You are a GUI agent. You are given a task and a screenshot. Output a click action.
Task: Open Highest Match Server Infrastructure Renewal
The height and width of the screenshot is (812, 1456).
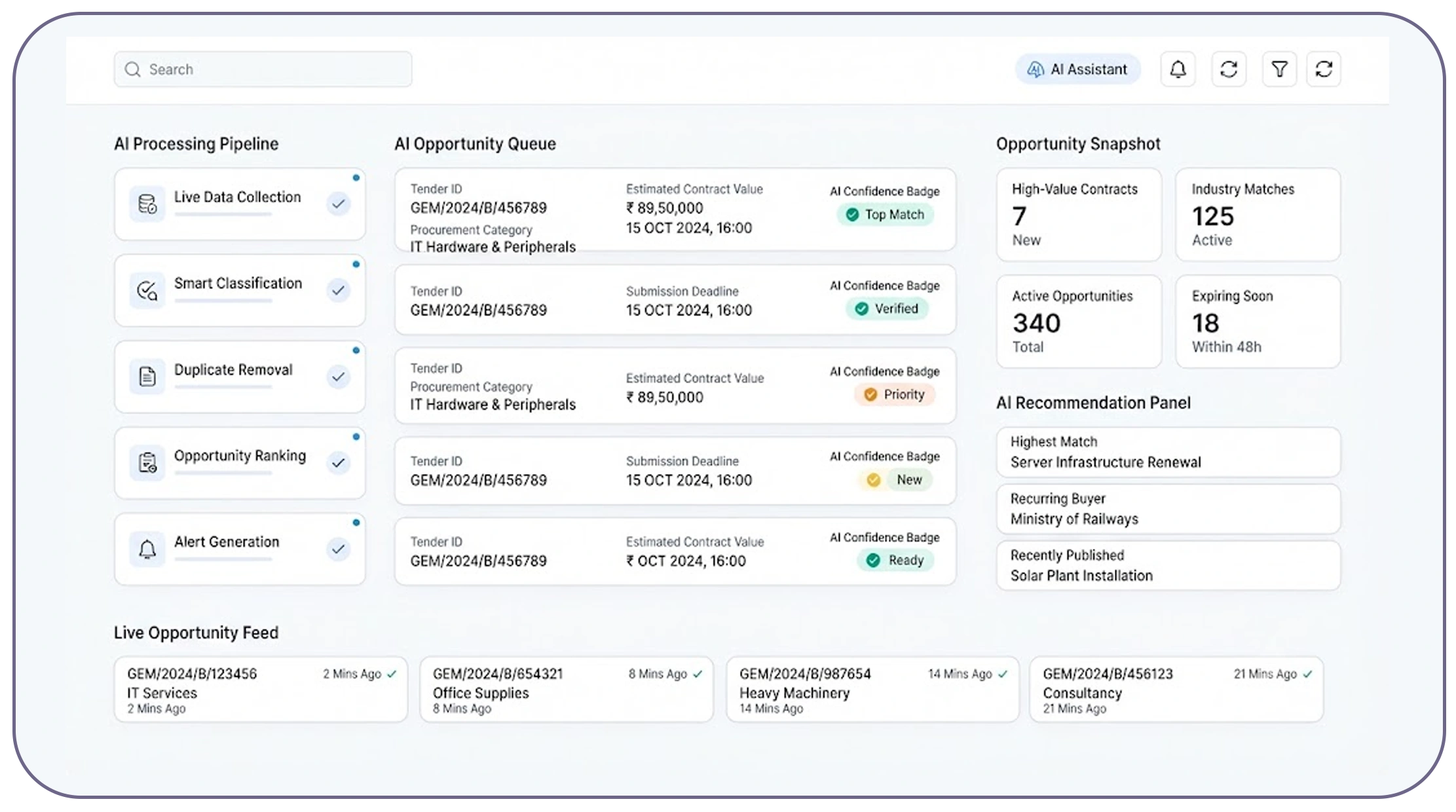point(1168,452)
